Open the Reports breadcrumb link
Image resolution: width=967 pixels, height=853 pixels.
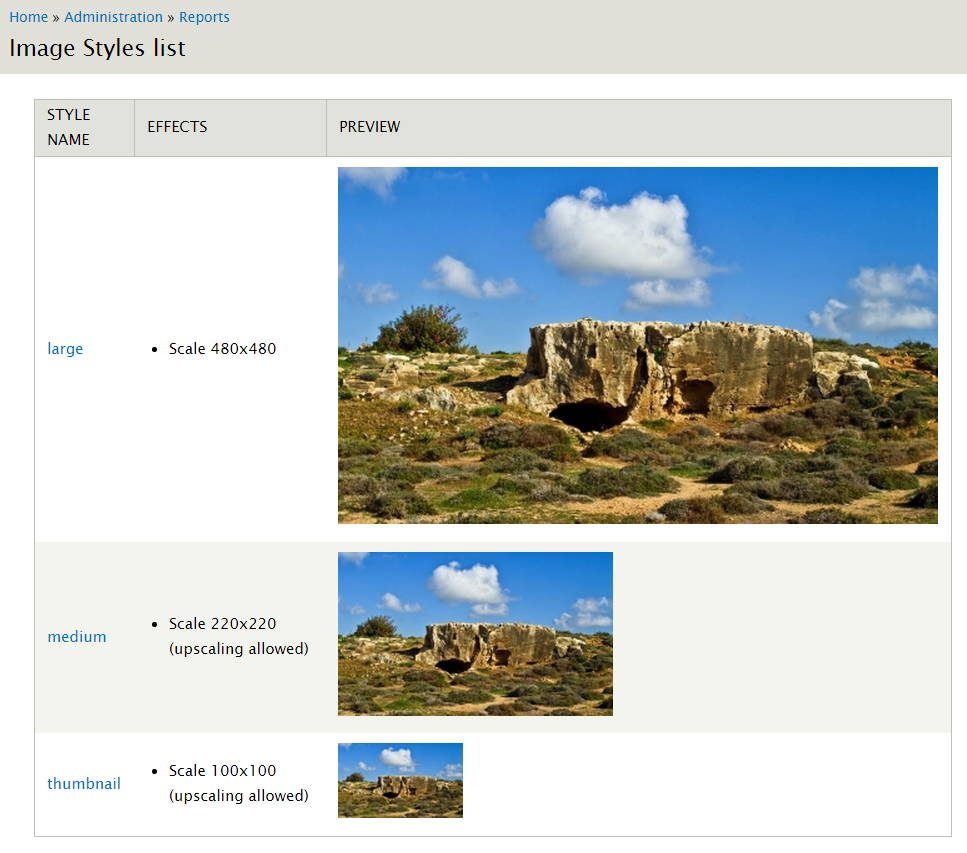click(204, 16)
